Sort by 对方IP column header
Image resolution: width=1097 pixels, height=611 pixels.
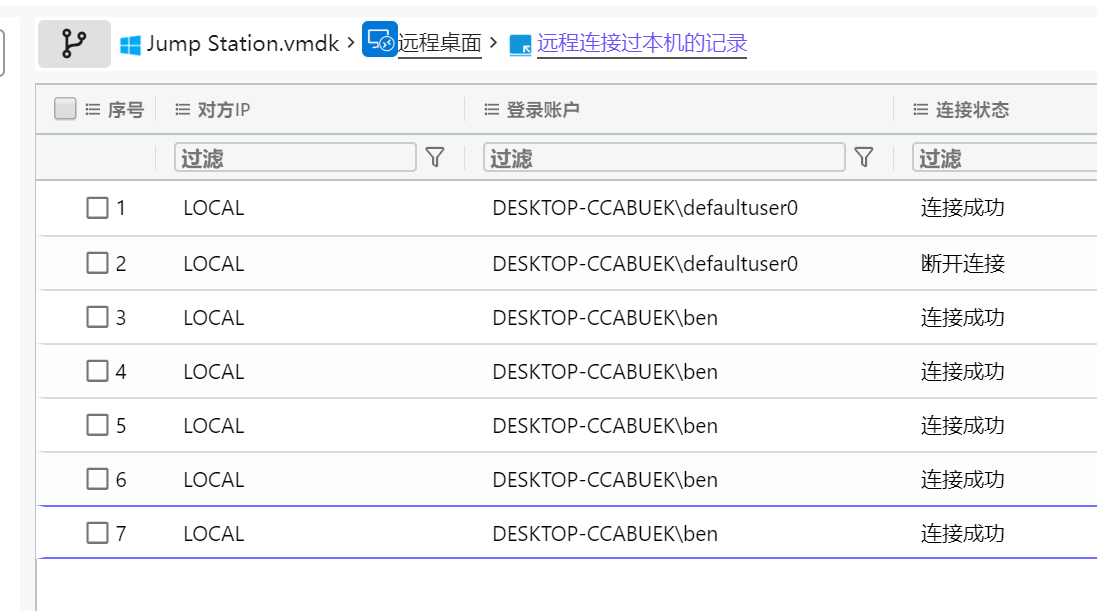(224, 110)
